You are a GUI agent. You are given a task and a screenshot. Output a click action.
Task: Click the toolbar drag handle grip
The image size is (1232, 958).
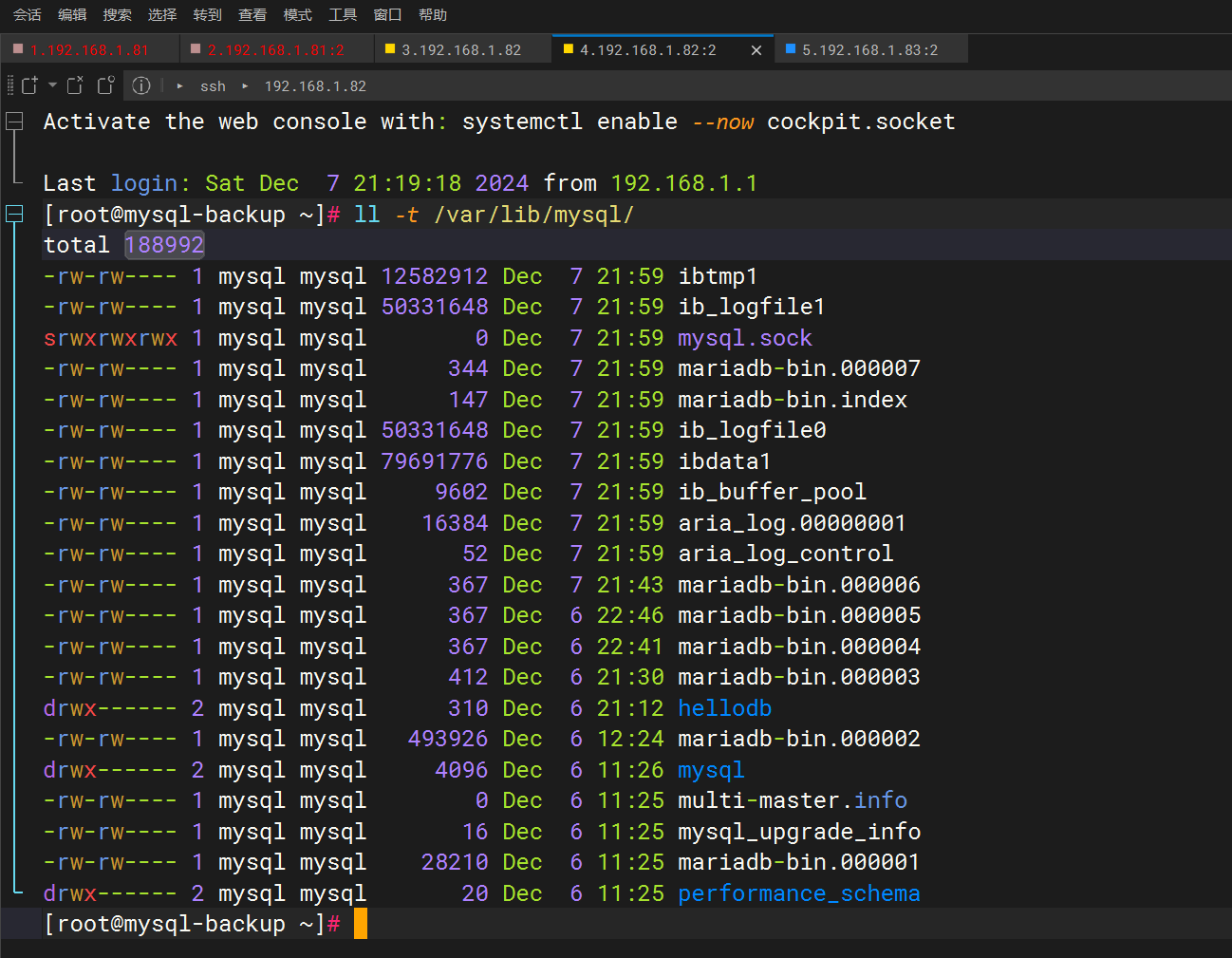point(9,85)
